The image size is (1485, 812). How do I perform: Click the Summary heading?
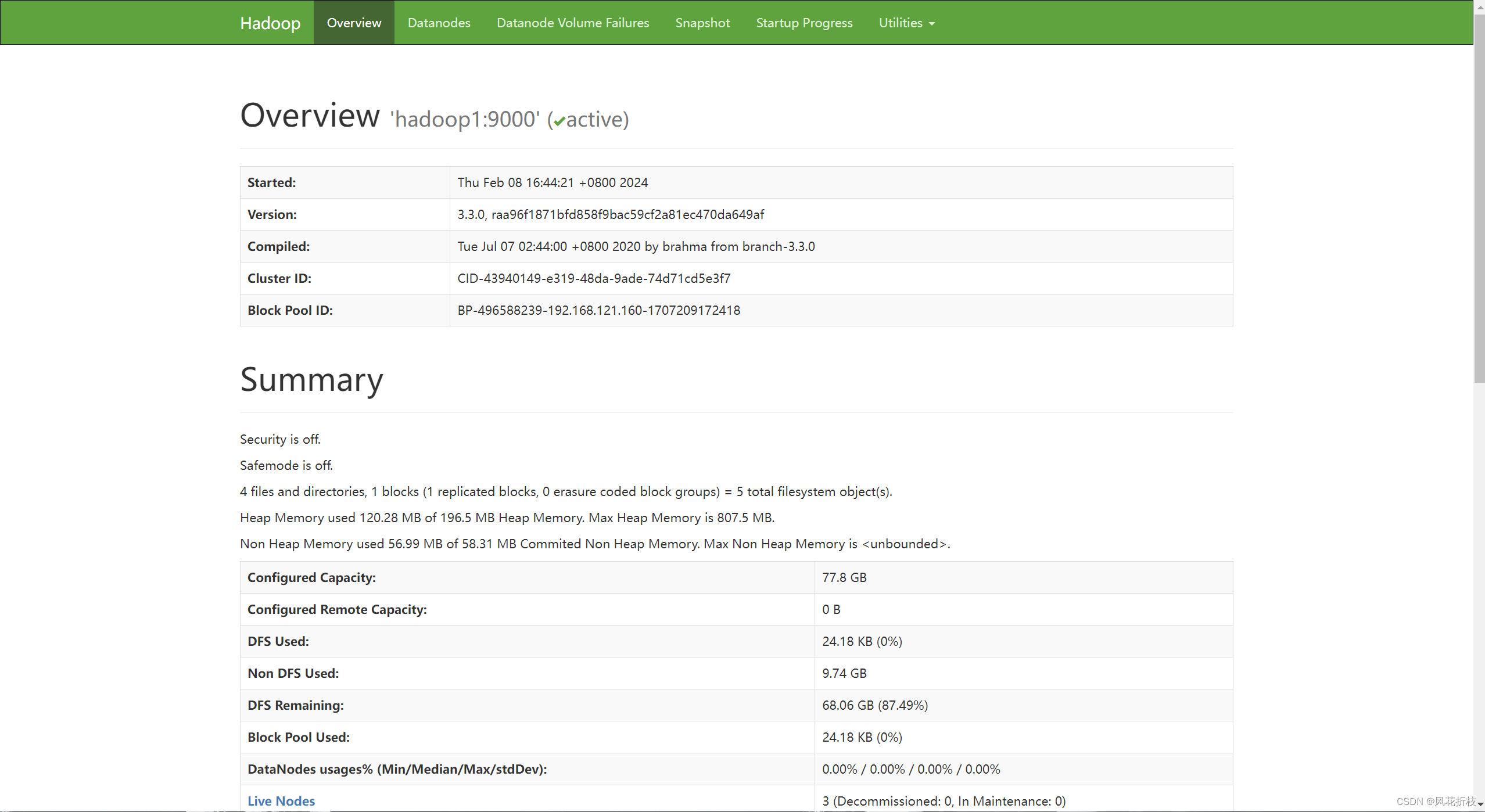coord(311,379)
